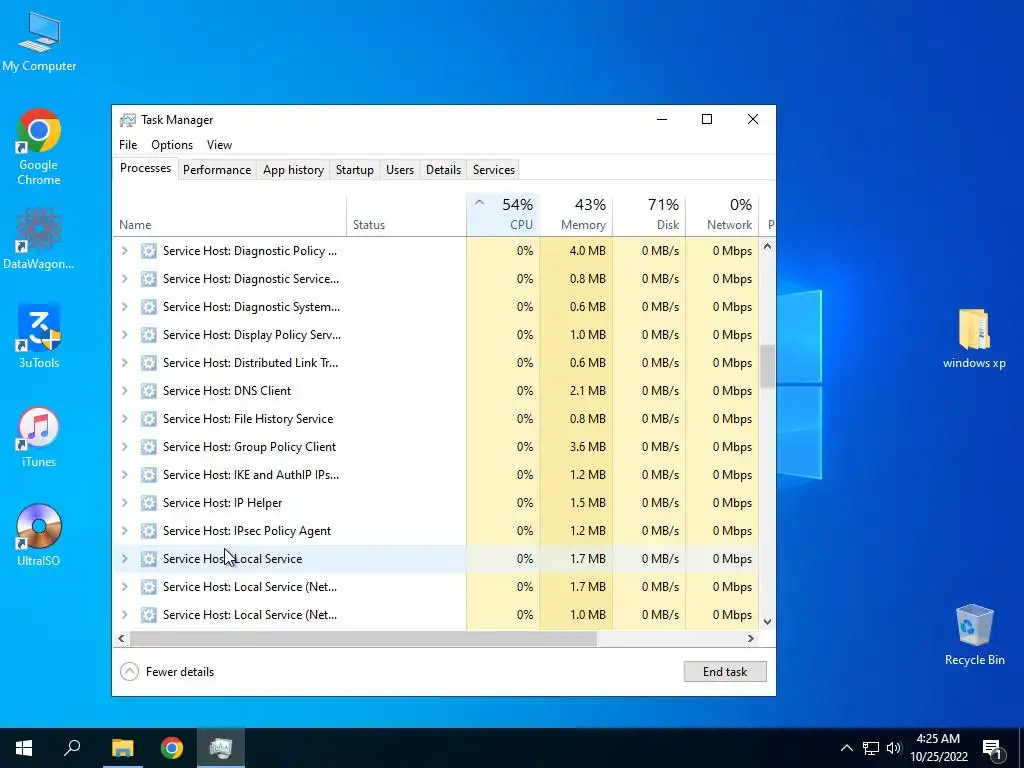Switch to the Performance tab
Viewport: 1024px width, 768px height.
217,170
